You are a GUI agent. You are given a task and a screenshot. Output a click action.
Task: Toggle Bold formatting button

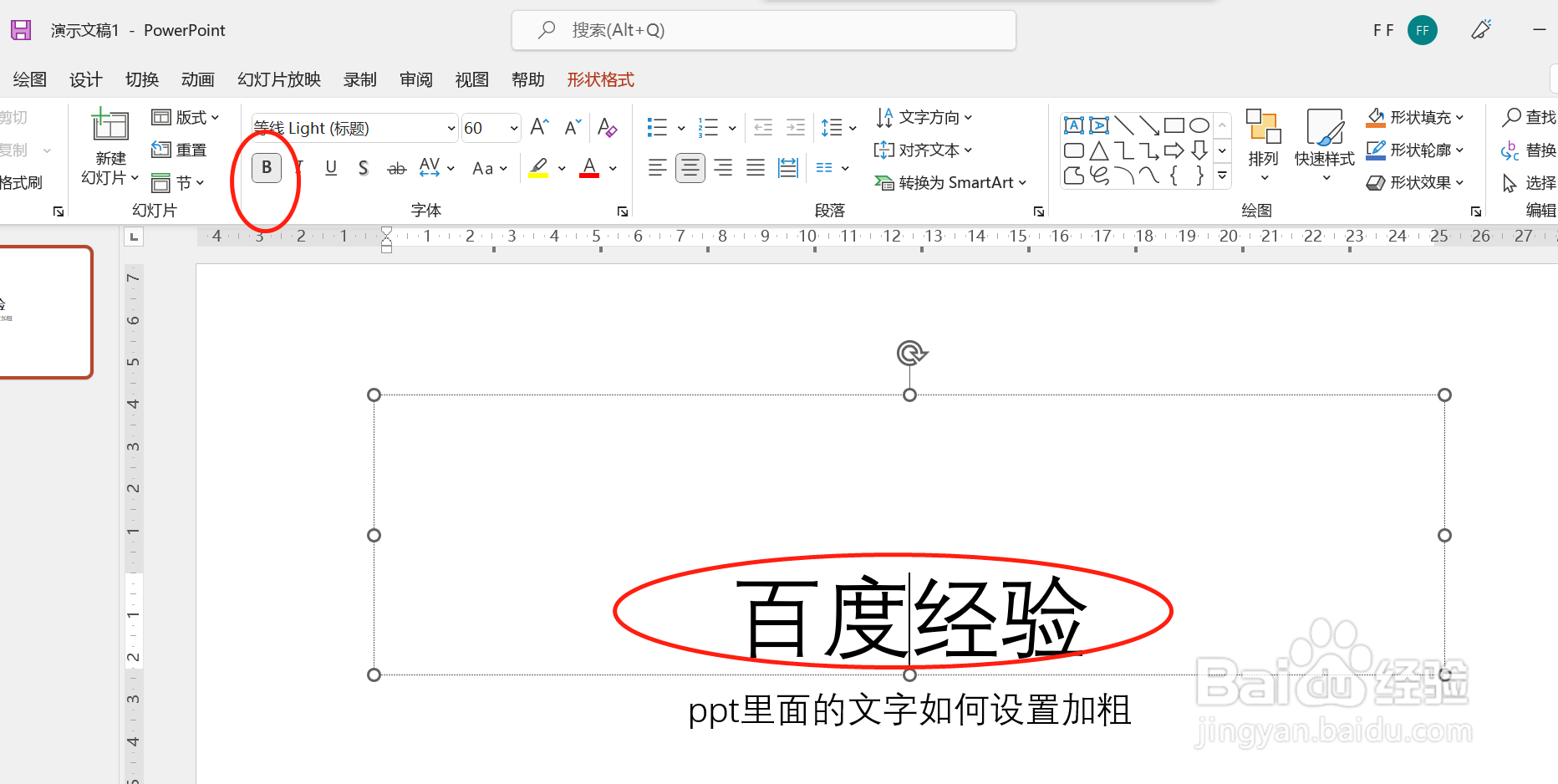[267, 168]
